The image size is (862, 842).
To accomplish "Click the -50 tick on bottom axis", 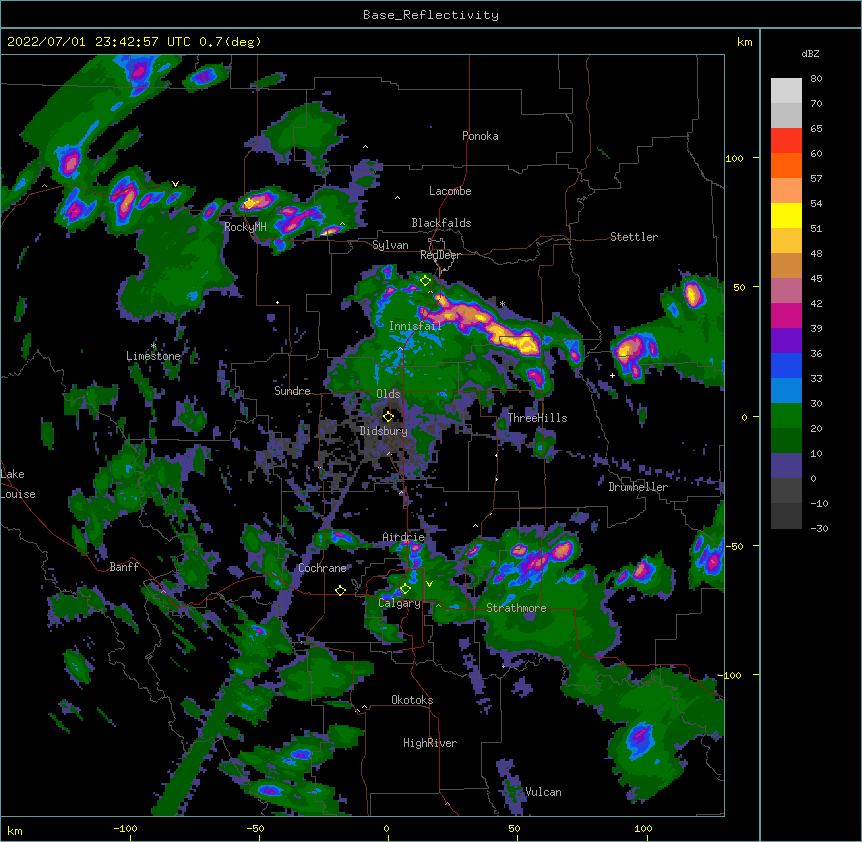I will (255, 829).
